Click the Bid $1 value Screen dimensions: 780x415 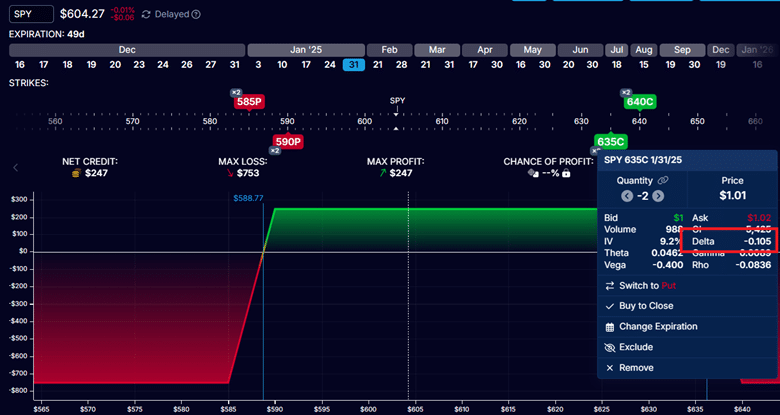tap(679, 218)
